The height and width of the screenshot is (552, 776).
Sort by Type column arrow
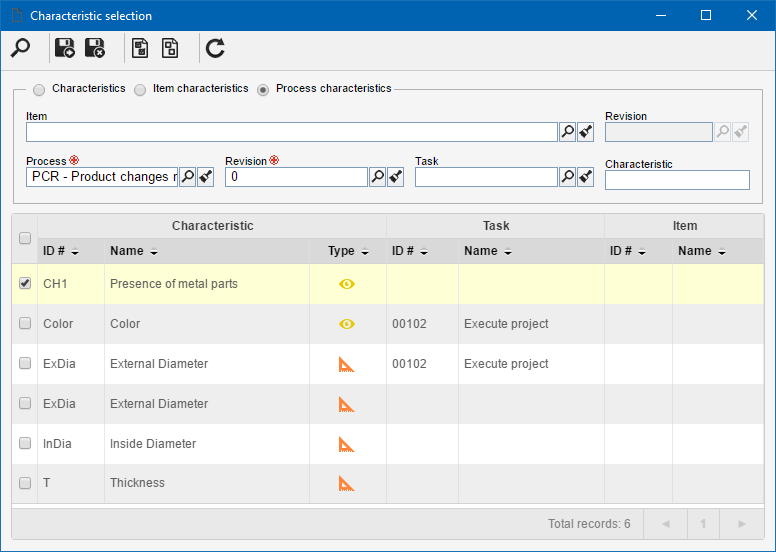(x=365, y=252)
